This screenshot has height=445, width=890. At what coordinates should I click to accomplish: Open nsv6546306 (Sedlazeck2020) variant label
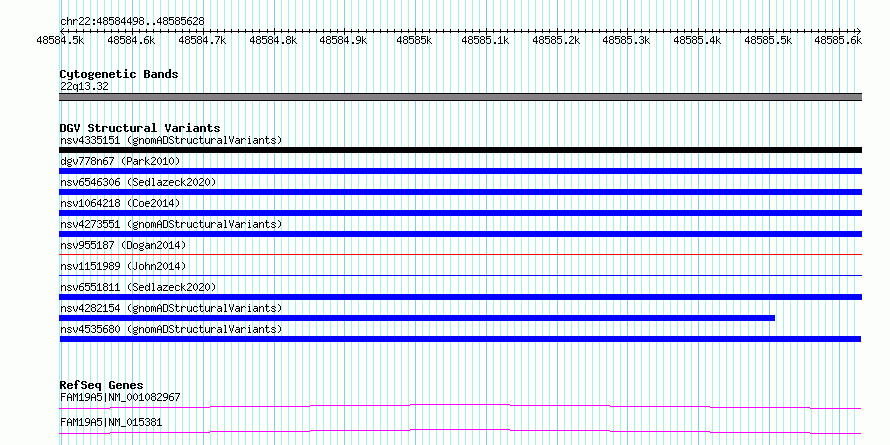pos(138,182)
